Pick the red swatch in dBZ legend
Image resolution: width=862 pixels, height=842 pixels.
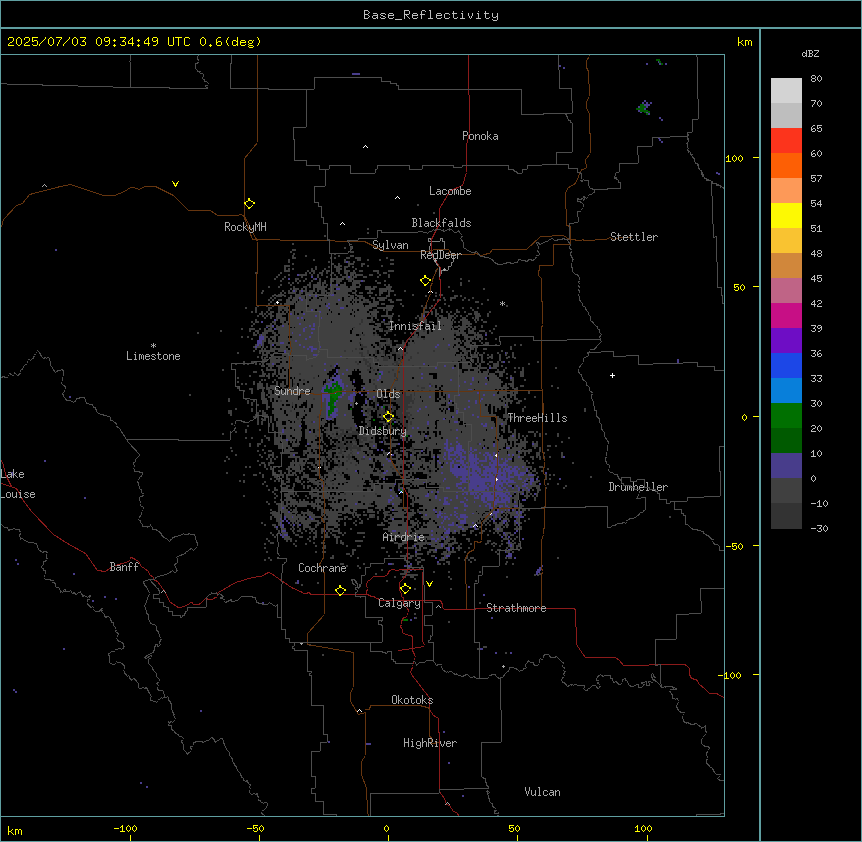[x=786, y=140]
